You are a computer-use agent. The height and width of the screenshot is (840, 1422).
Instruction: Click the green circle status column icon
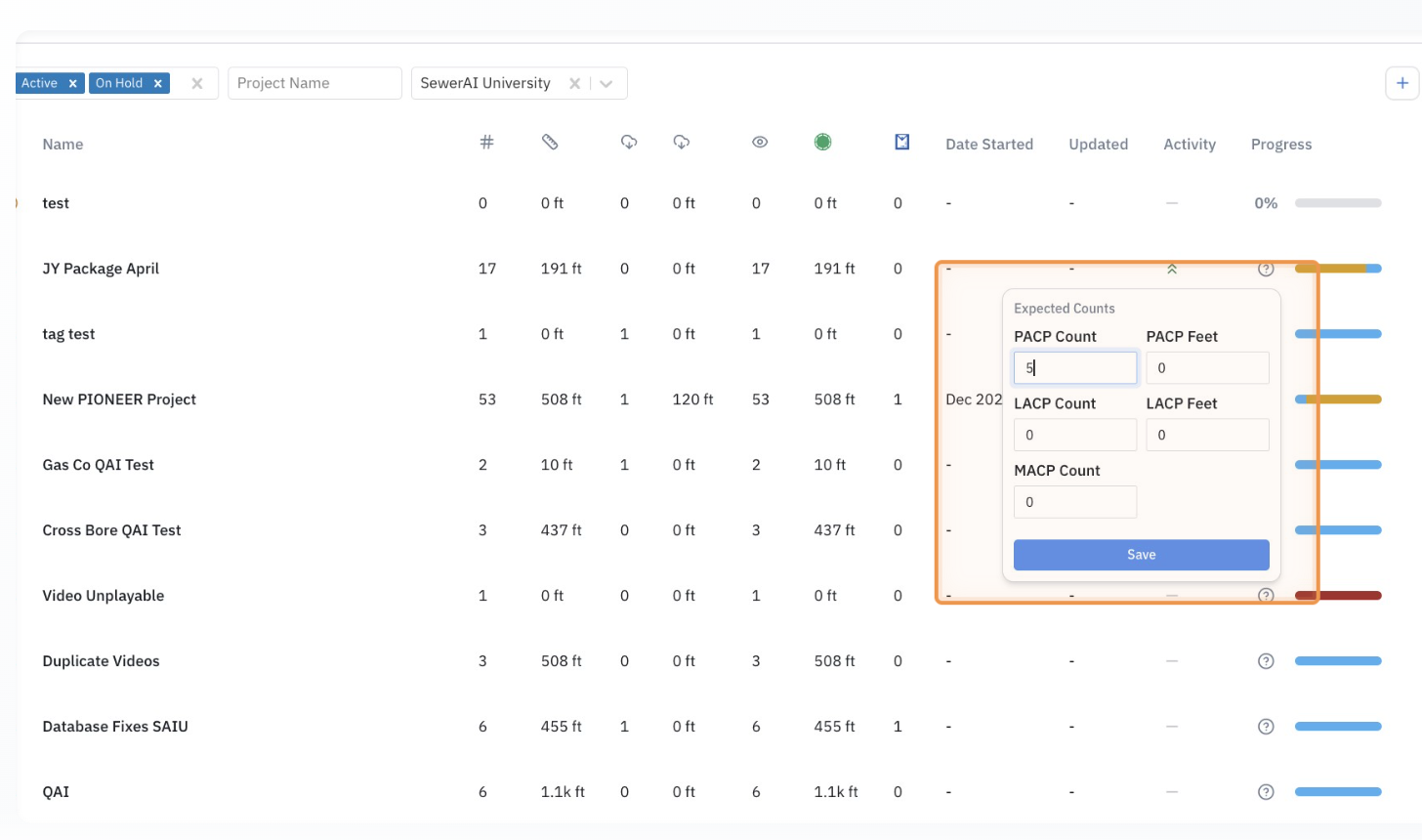[x=822, y=143]
